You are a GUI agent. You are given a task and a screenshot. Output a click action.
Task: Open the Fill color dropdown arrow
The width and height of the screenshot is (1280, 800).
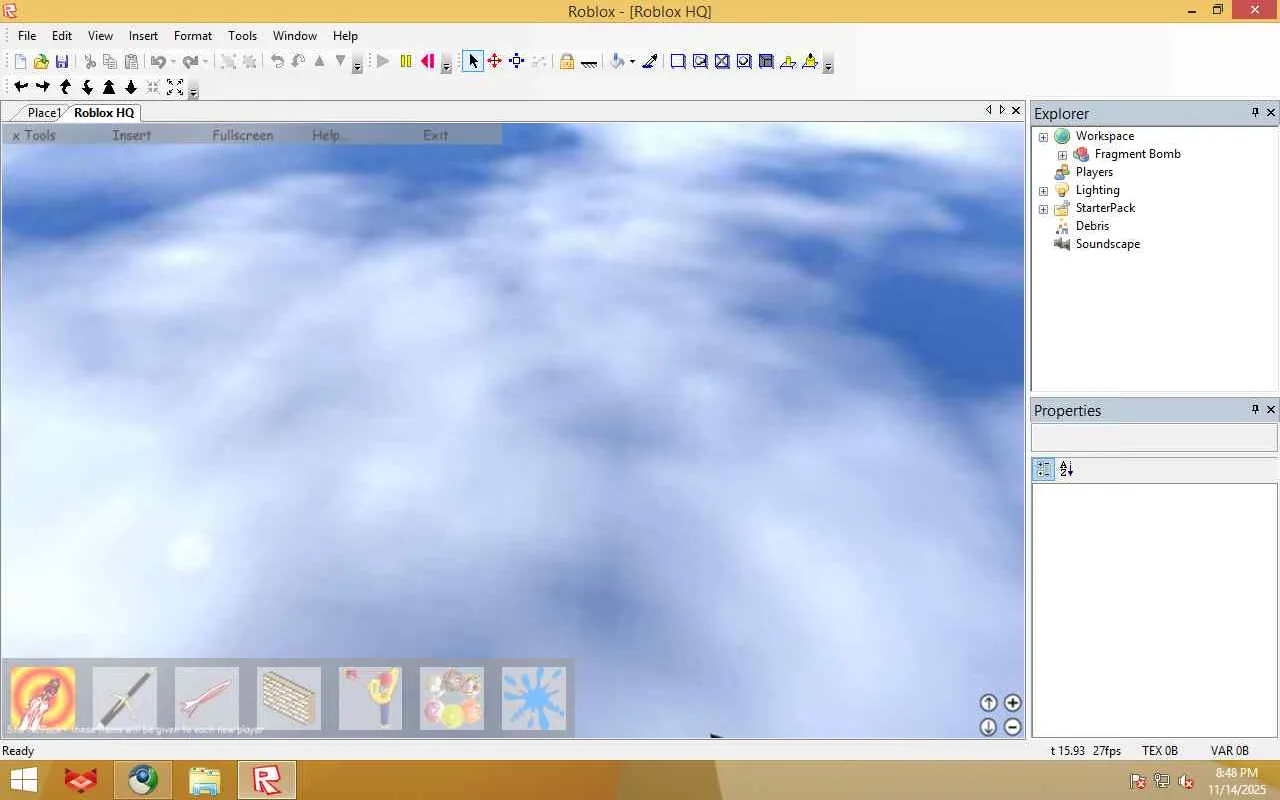[632, 62]
